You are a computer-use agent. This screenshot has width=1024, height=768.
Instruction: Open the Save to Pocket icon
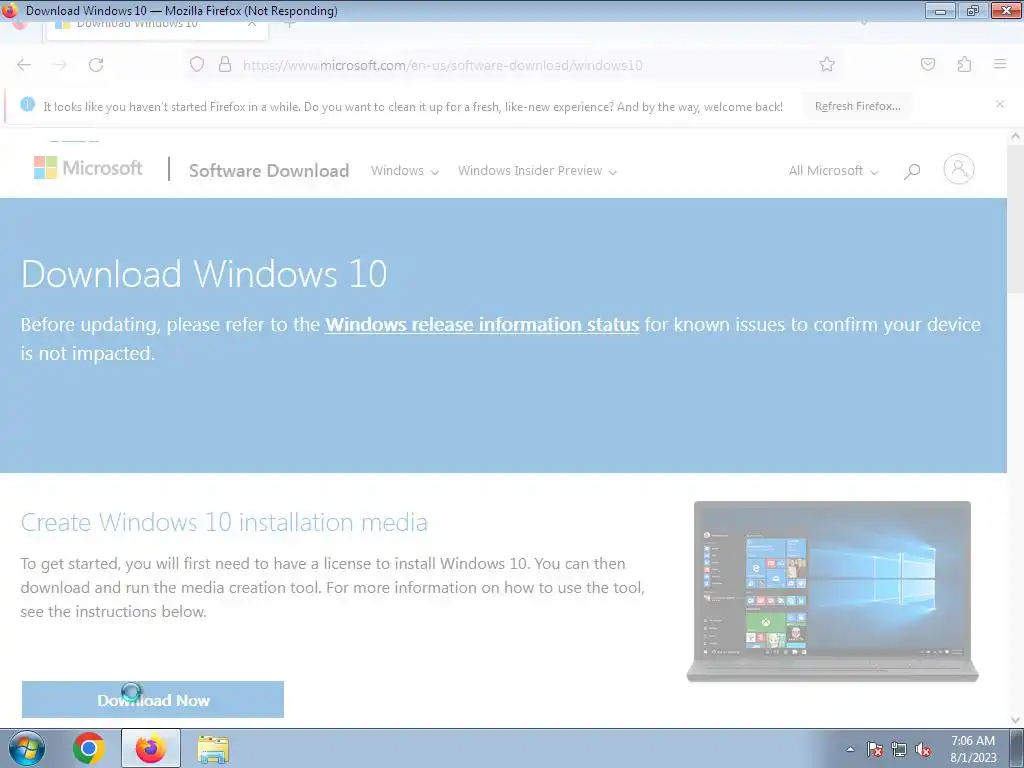pos(927,65)
